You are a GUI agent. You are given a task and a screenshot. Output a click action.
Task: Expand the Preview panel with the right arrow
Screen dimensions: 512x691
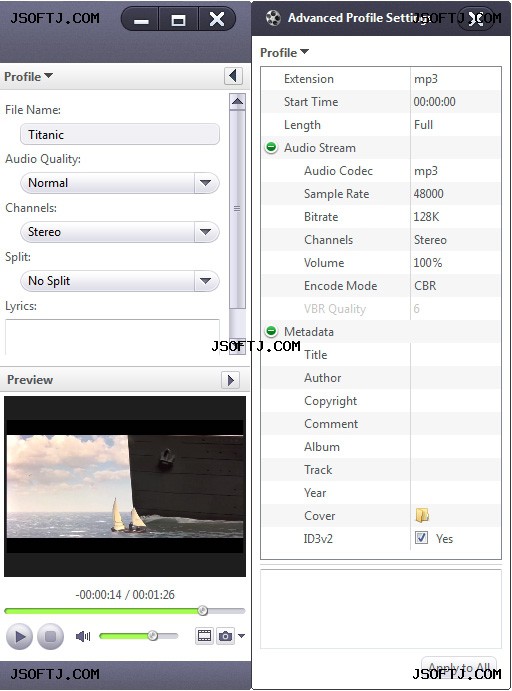coord(230,380)
